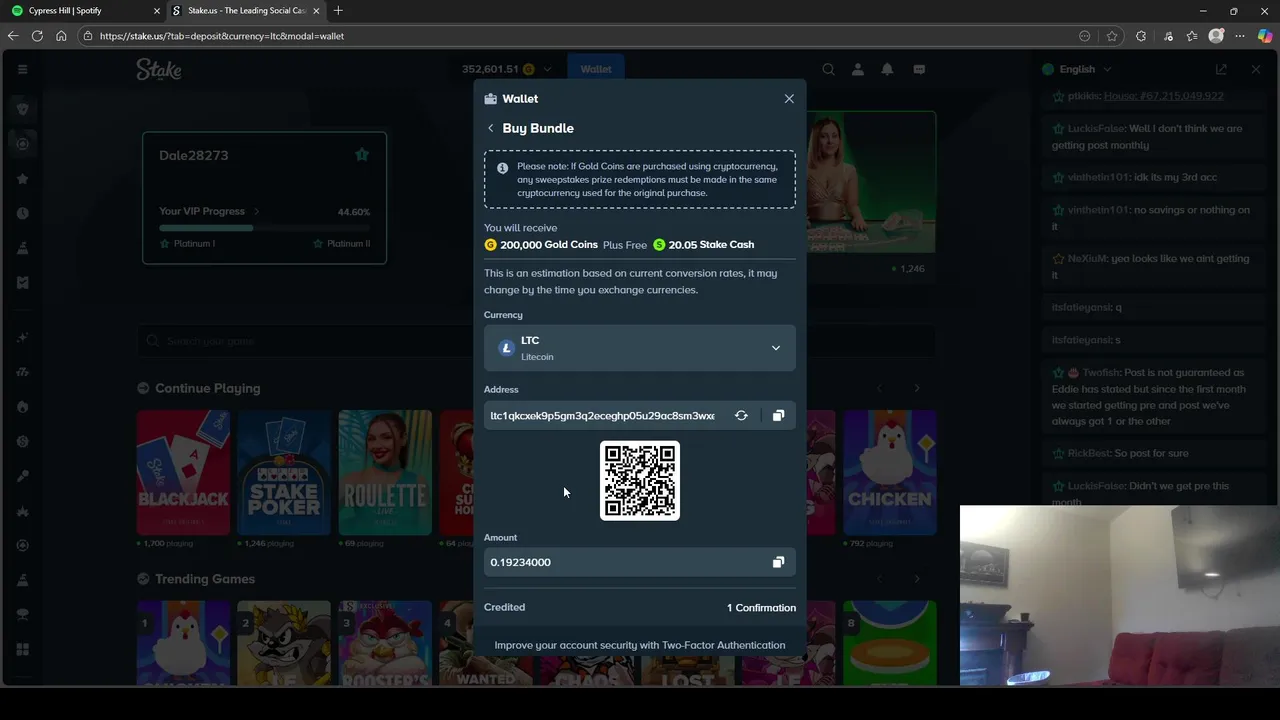Click the Continue Playing heading
Viewport: 1280px width, 720px height.
click(x=207, y=388)
